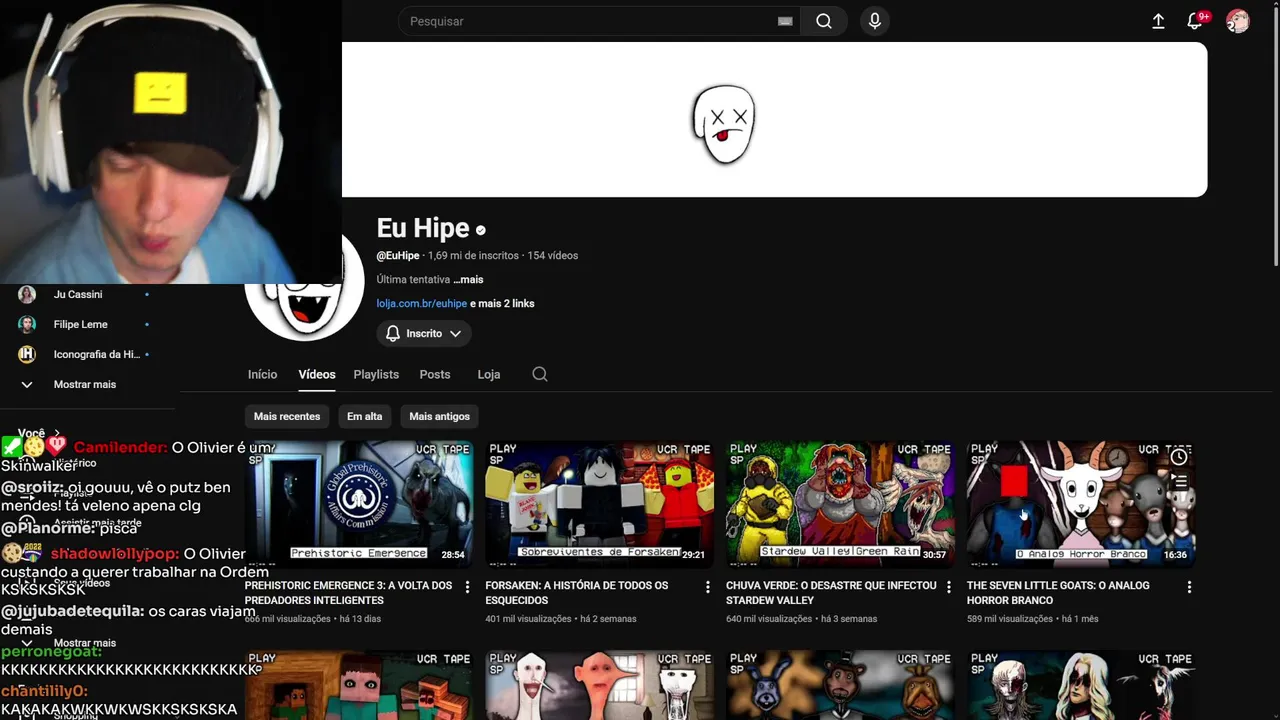The image size is (1280, 720).
Task: Play Chuva Verde Stardew Valley thumbnail
Action: [x=840, y=504]
